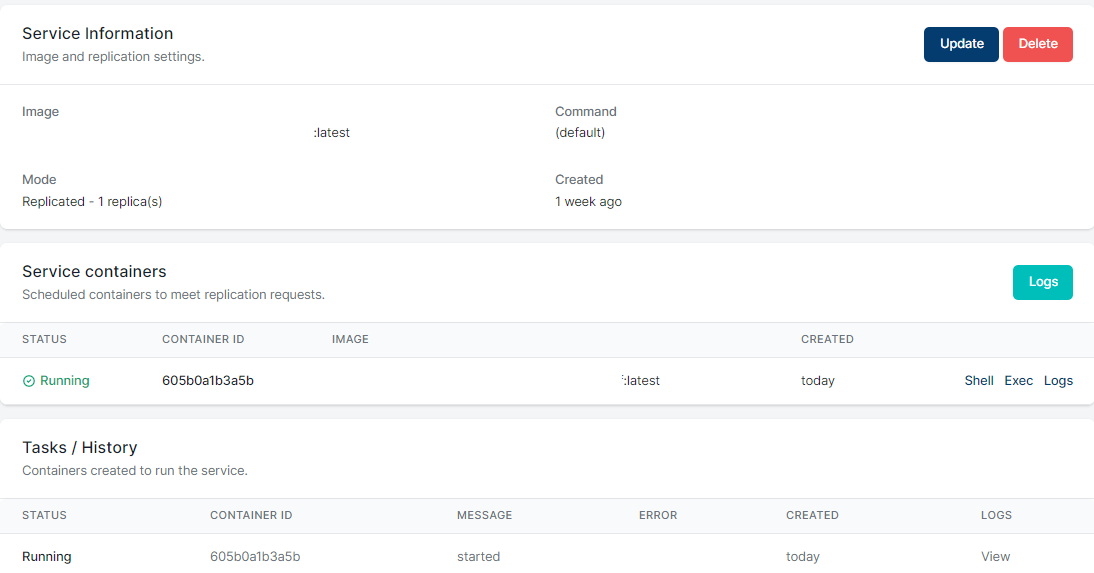Click the IMAGE column header
This screenshot has height=573, width=1094.
coord(350,339)
